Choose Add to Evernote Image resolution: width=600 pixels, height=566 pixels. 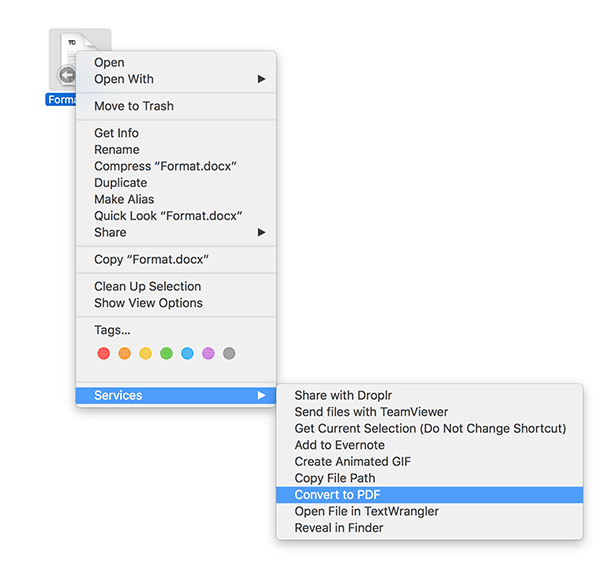(430, 445)
